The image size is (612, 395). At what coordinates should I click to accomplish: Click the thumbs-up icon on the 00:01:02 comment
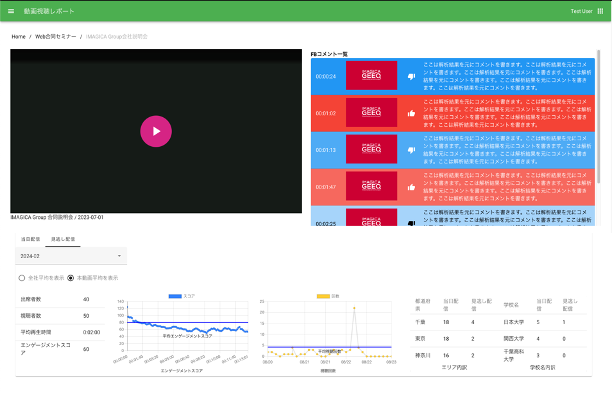pyautogui.click(x=411, y=113)
